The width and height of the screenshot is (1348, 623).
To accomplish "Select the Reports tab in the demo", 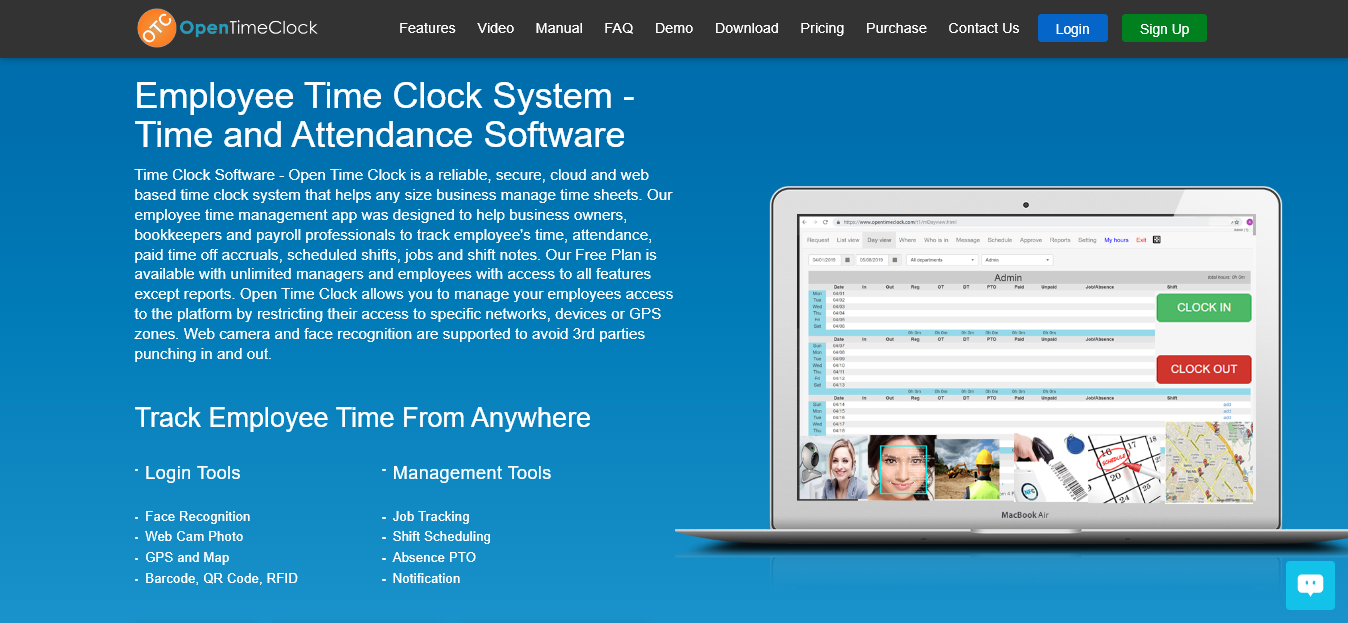I will point(1059,240).
